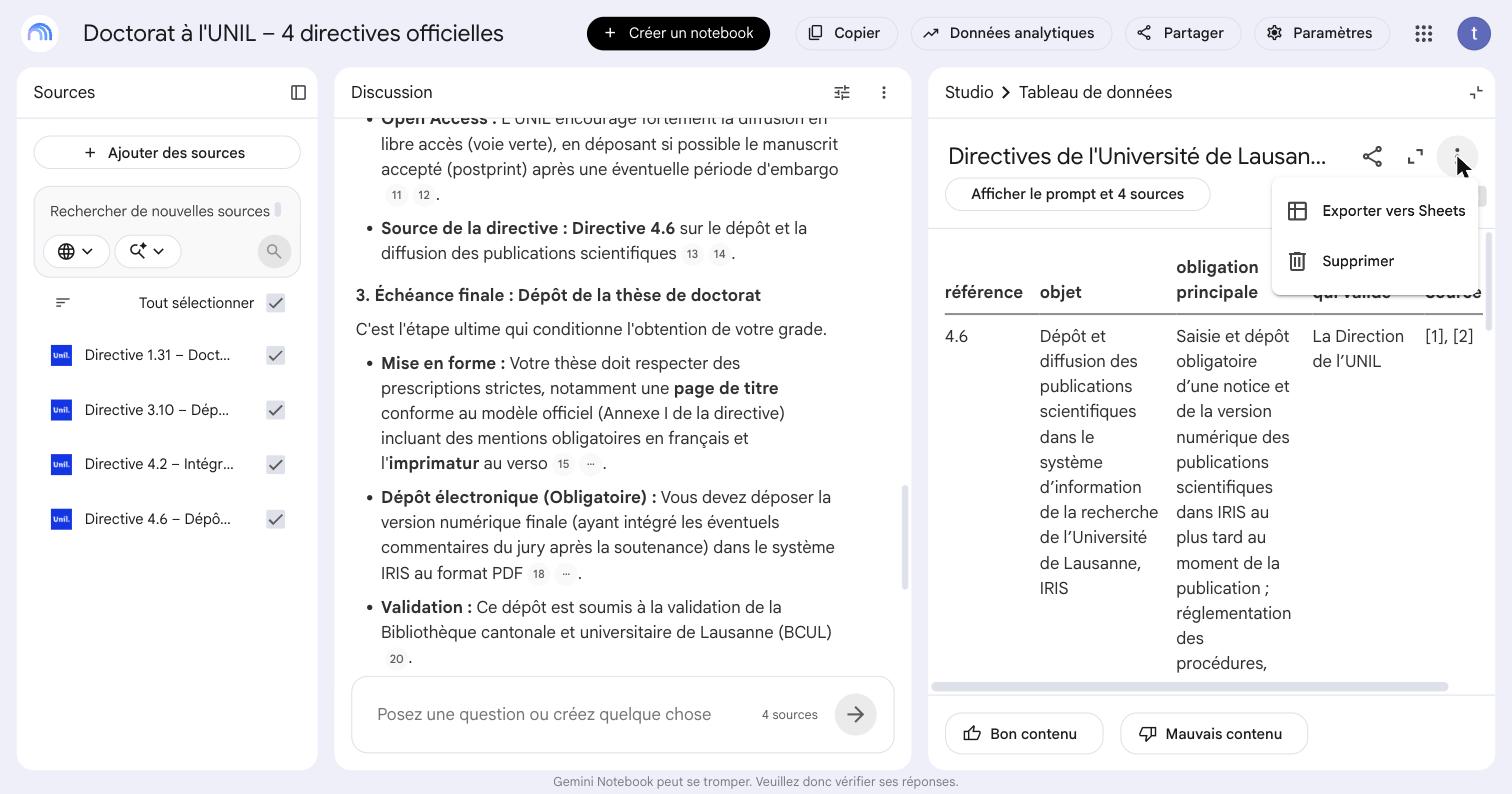This screenshot has height=794, width=1512.
Task: Uncheck Directive 3.10 source checkbox
Action: pos(275,410)
